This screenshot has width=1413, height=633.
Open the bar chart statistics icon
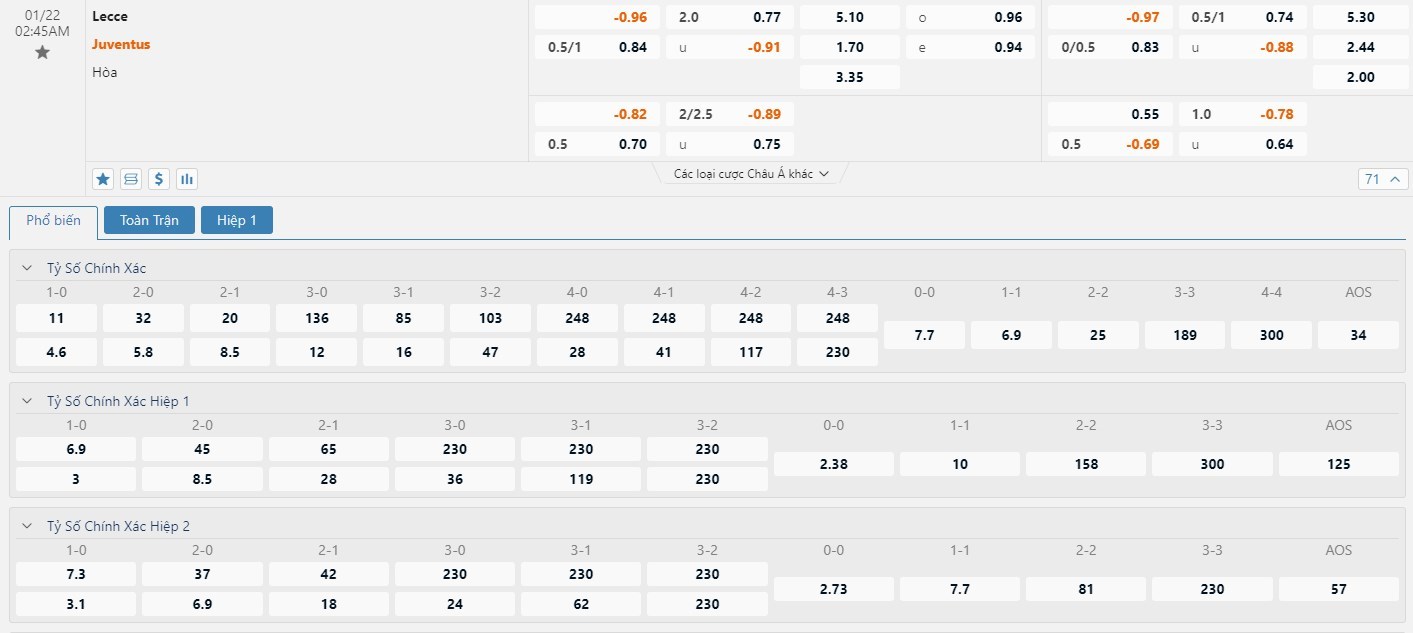pyautogui.click(x=187, y=179)
